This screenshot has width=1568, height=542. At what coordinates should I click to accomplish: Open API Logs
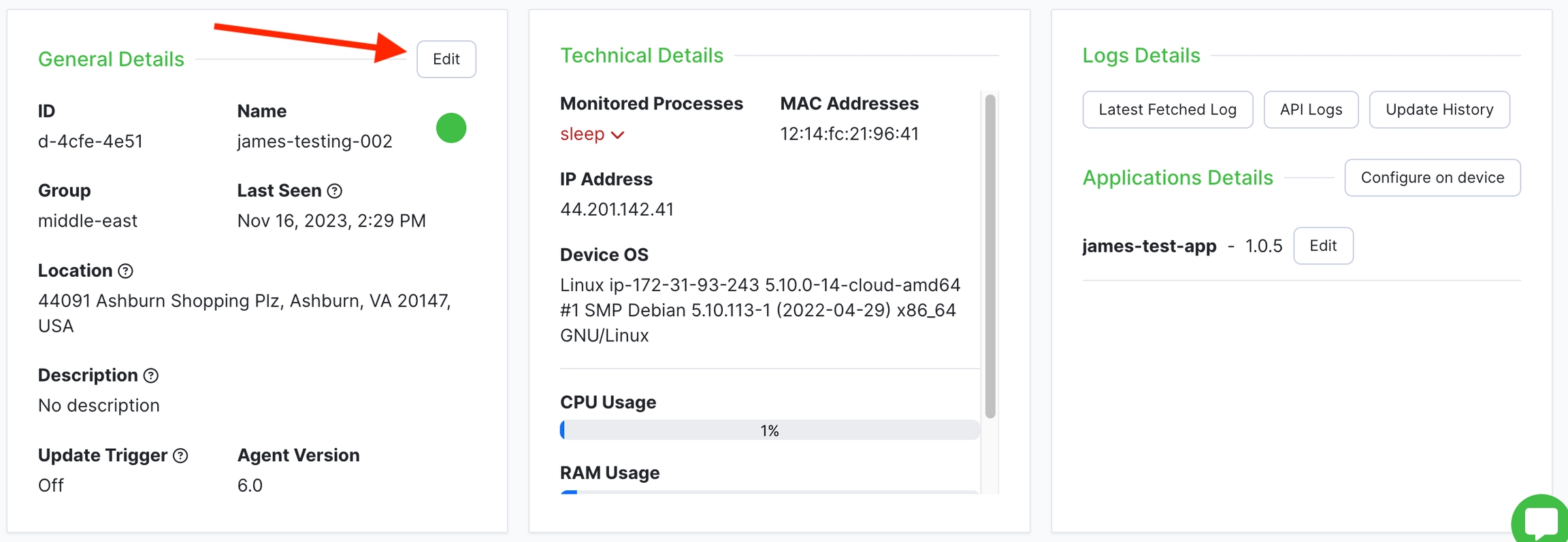1310,109
